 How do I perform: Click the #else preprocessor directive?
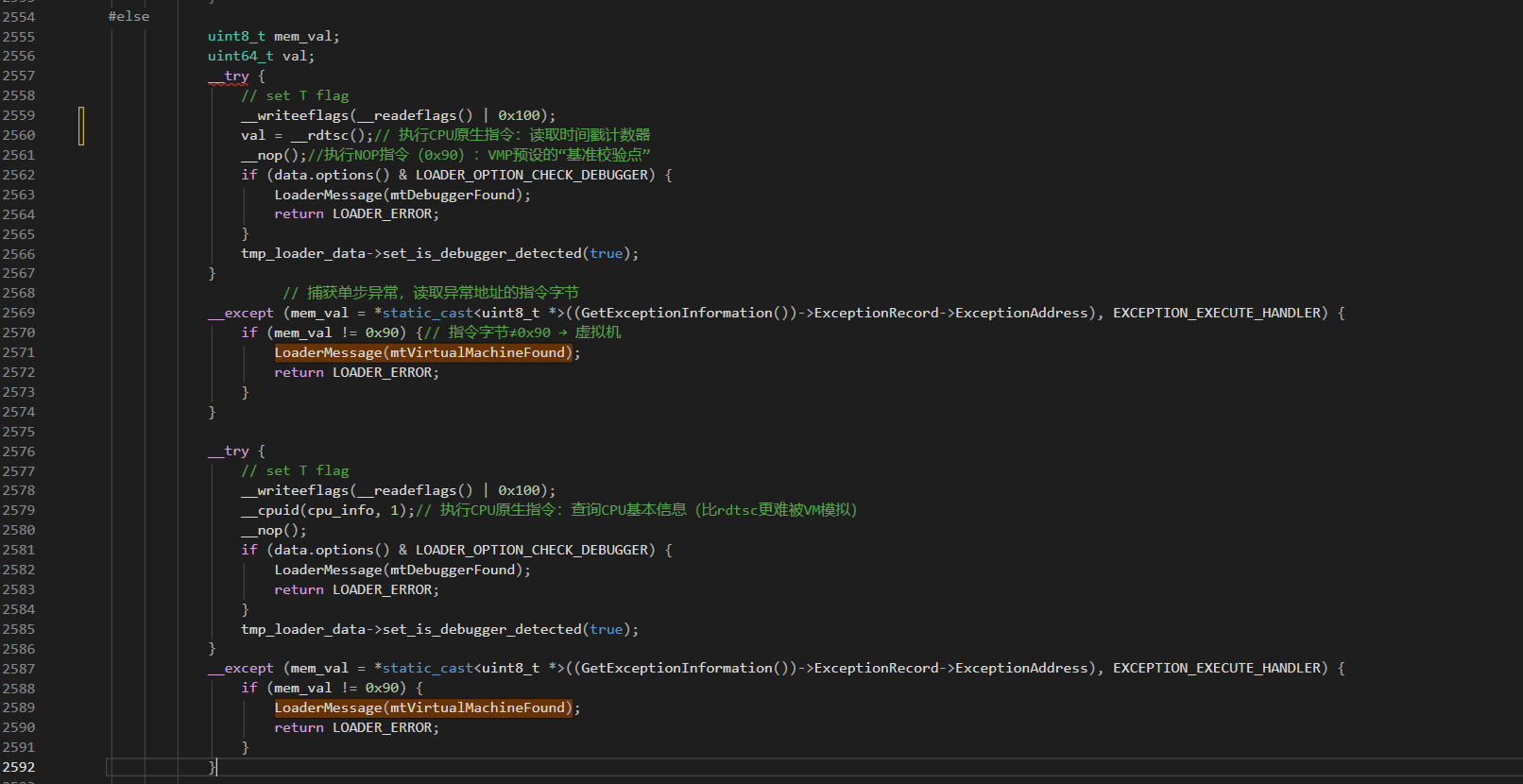128,16
